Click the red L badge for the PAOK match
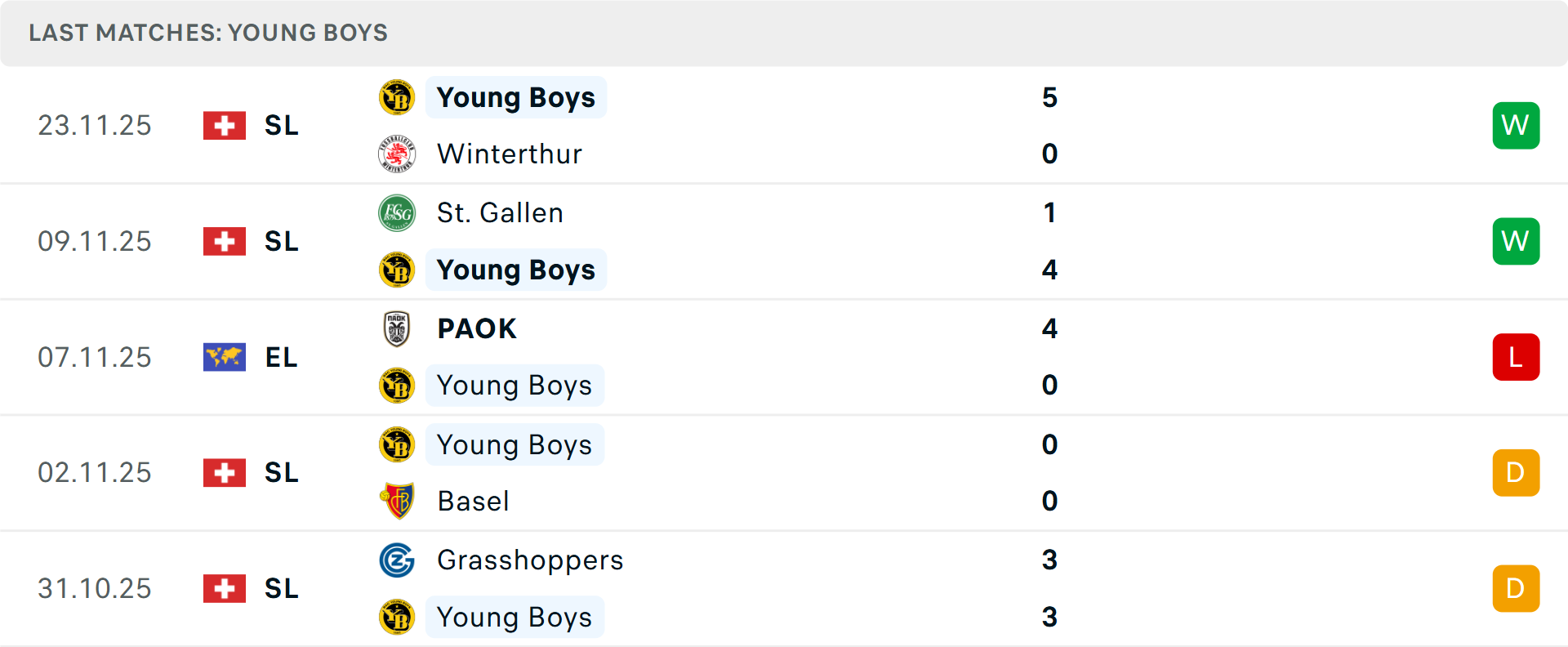This screenshot has height=647, width=1568. [1516, 357]
